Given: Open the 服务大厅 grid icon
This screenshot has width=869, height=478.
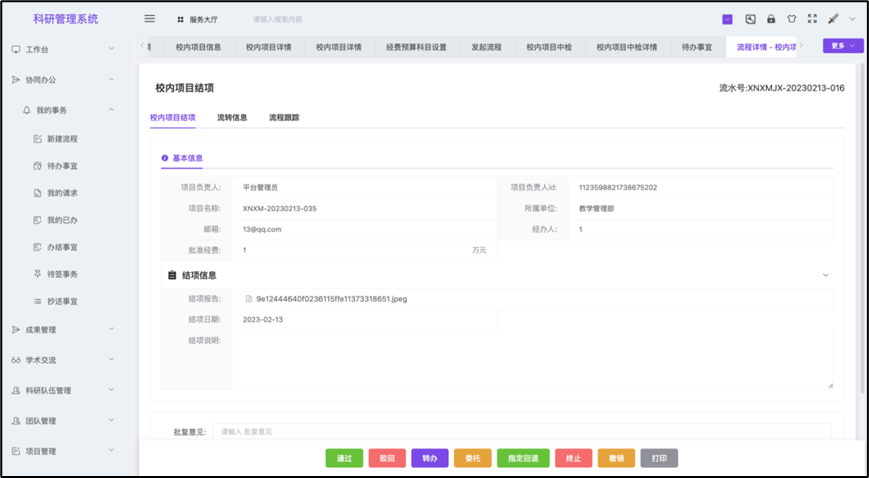Looking at the screenshot, I should 180,19.
